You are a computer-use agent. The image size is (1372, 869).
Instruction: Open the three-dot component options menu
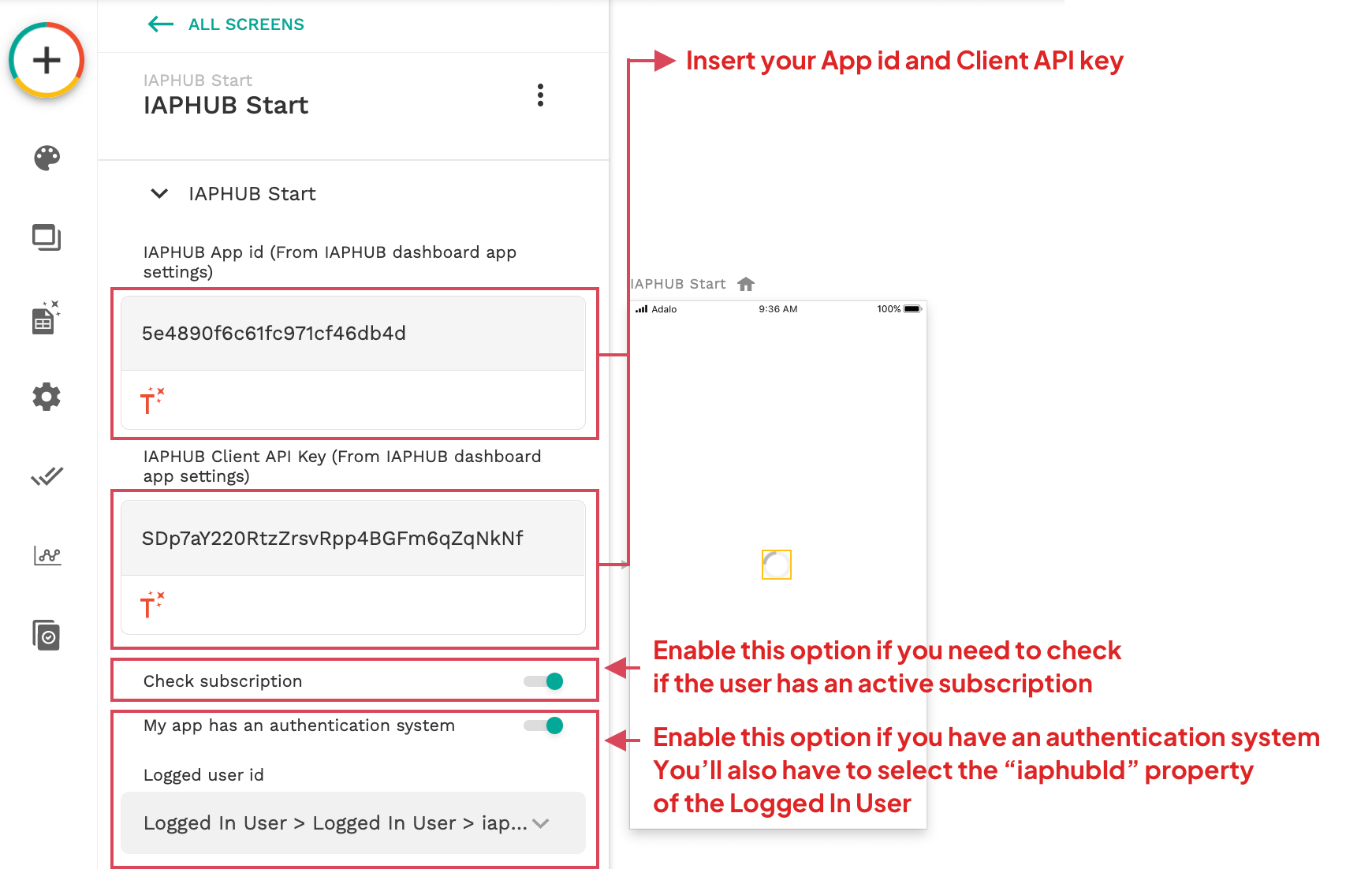(540, 95)
